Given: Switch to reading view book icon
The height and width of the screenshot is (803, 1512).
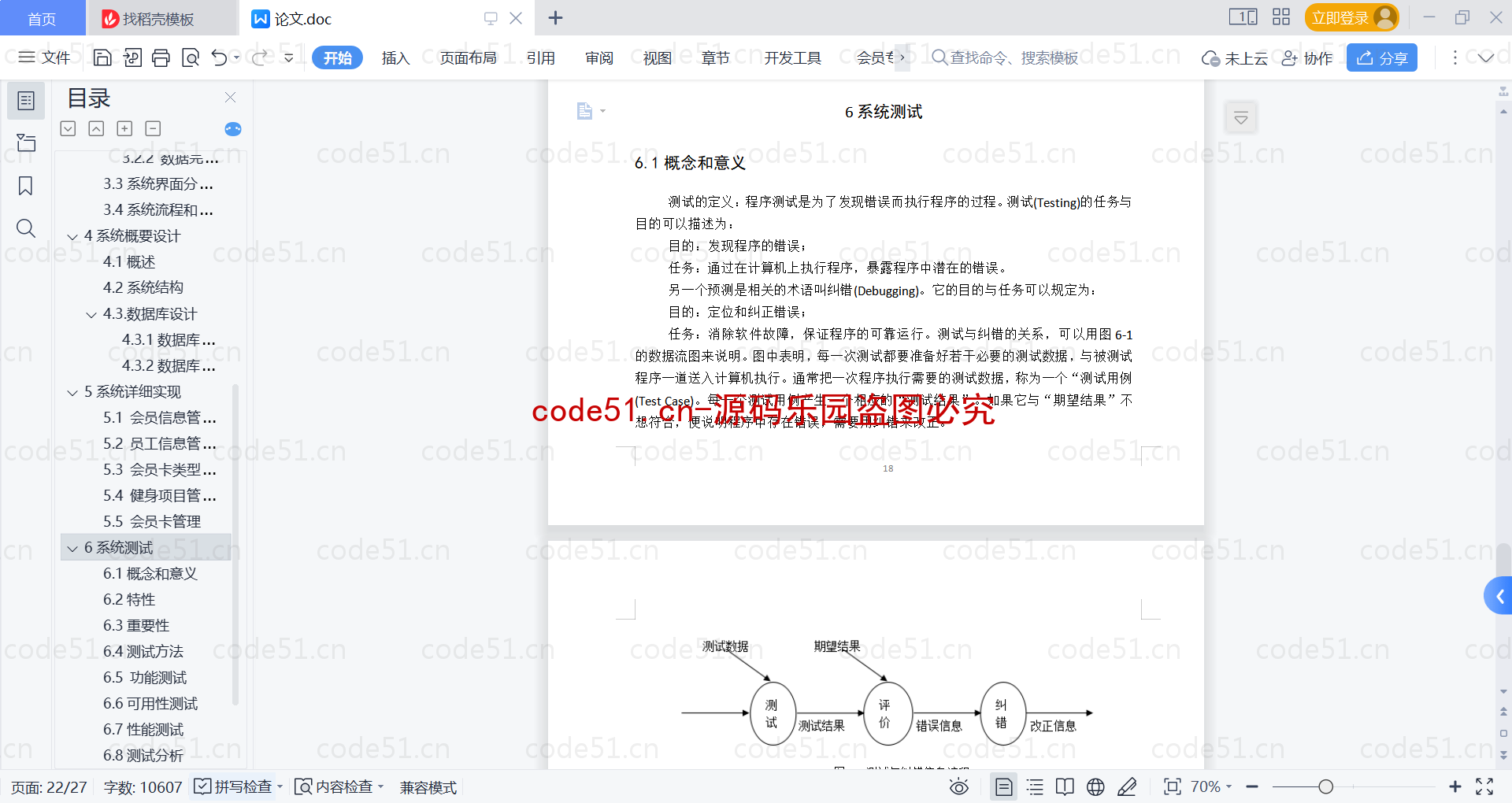Looking at the screenshot, I should click(1065, 786).
